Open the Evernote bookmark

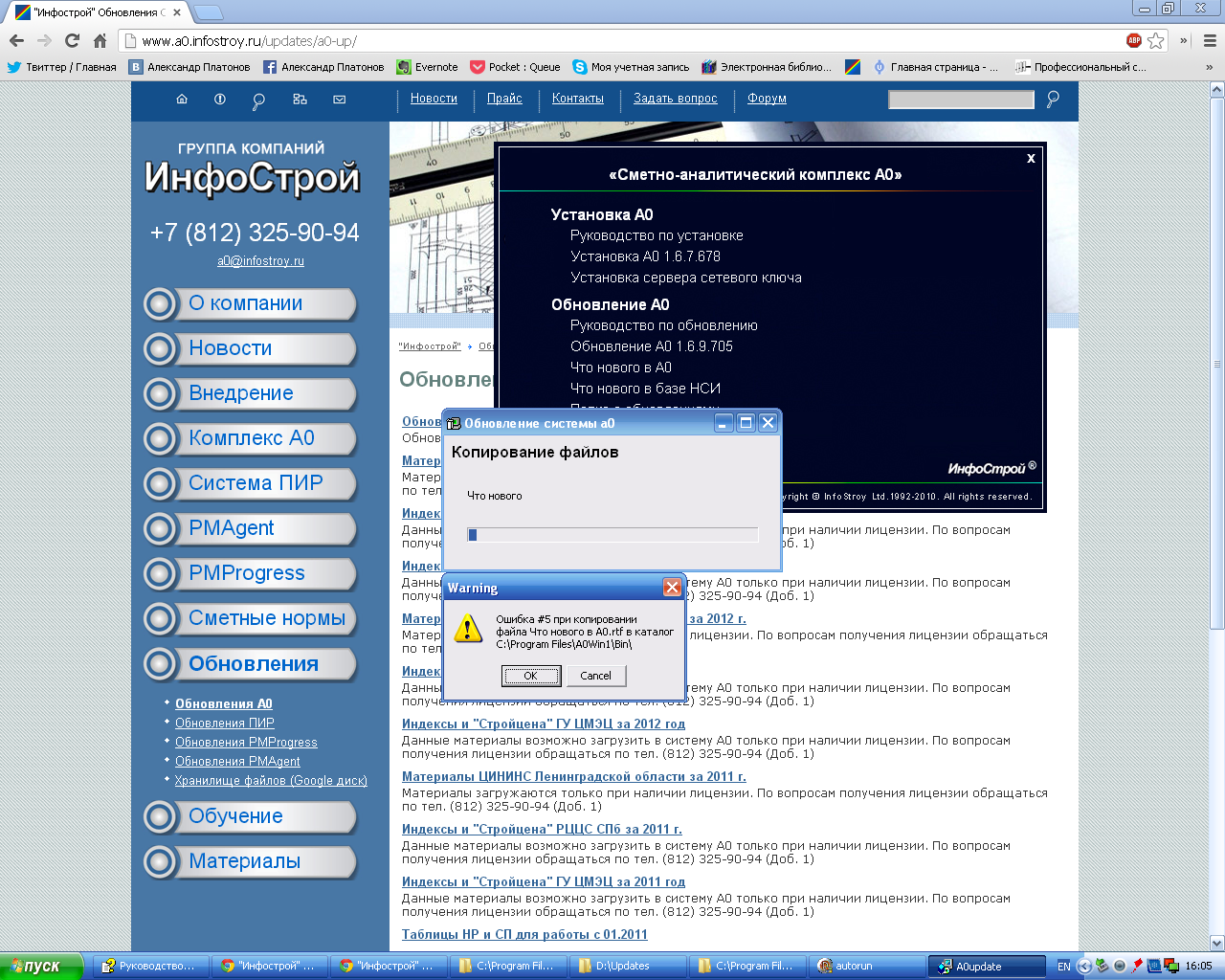pyautogui.click(x=427, y=67)
